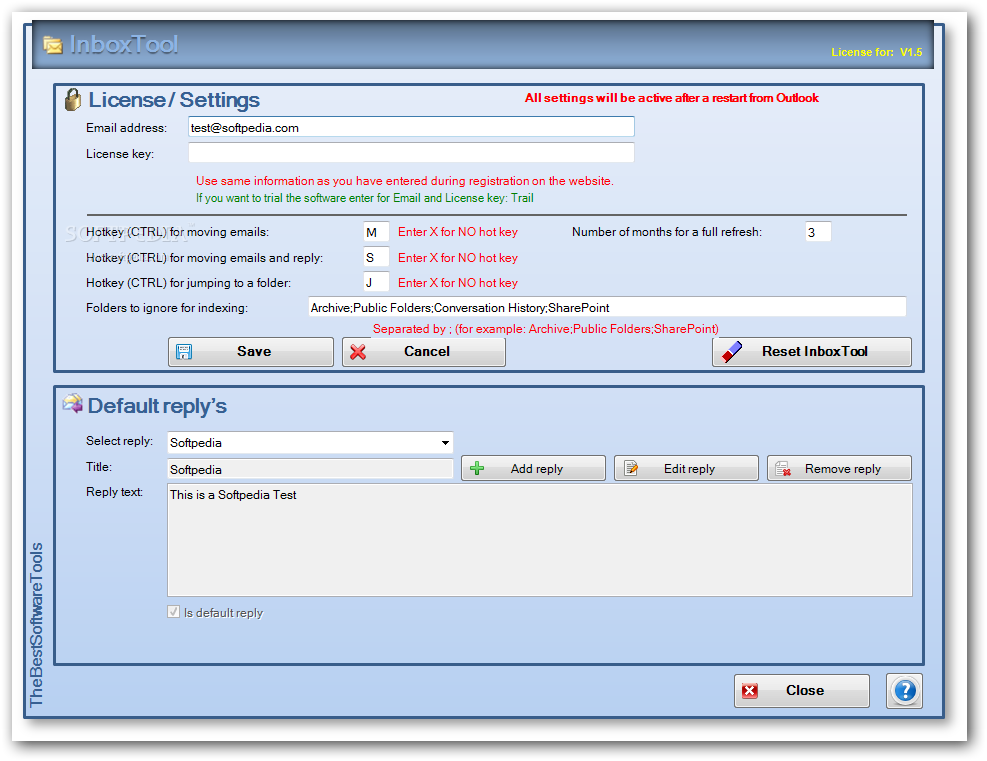Click the red X icon on Cancel

point(358,352)
